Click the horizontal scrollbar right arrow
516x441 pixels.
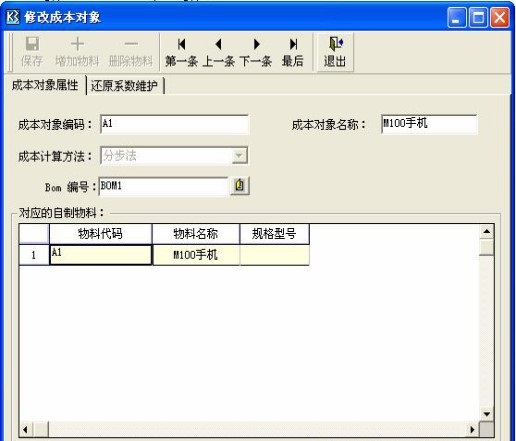pyautogui.click(x=472, y=430)
